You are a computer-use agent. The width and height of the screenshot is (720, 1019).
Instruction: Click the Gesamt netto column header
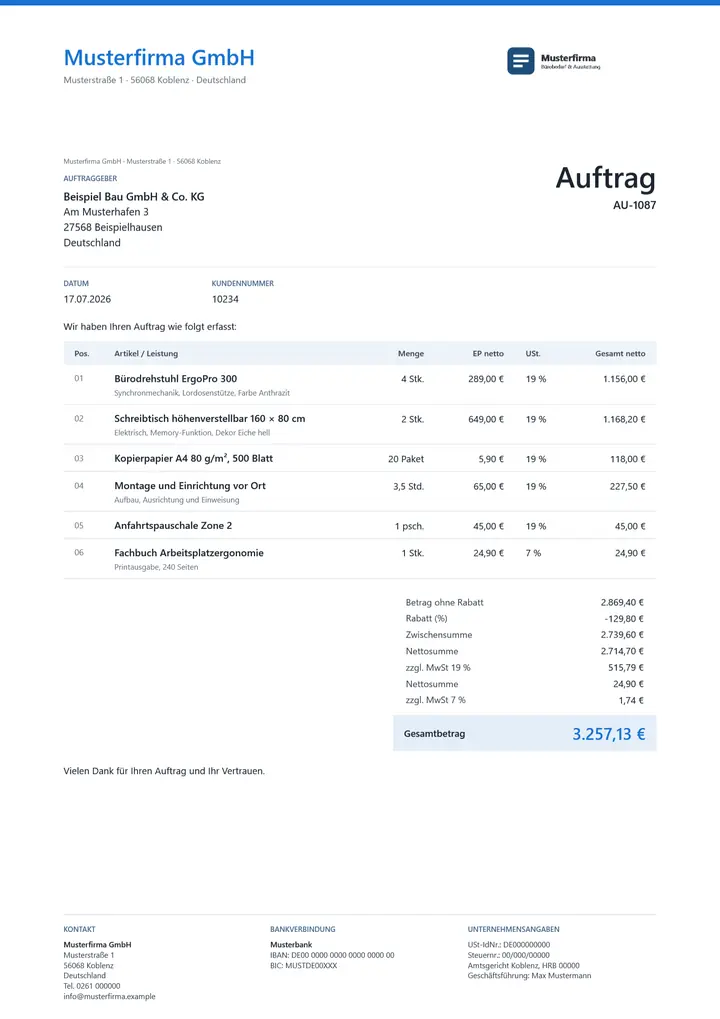click(x=620, y=354)
